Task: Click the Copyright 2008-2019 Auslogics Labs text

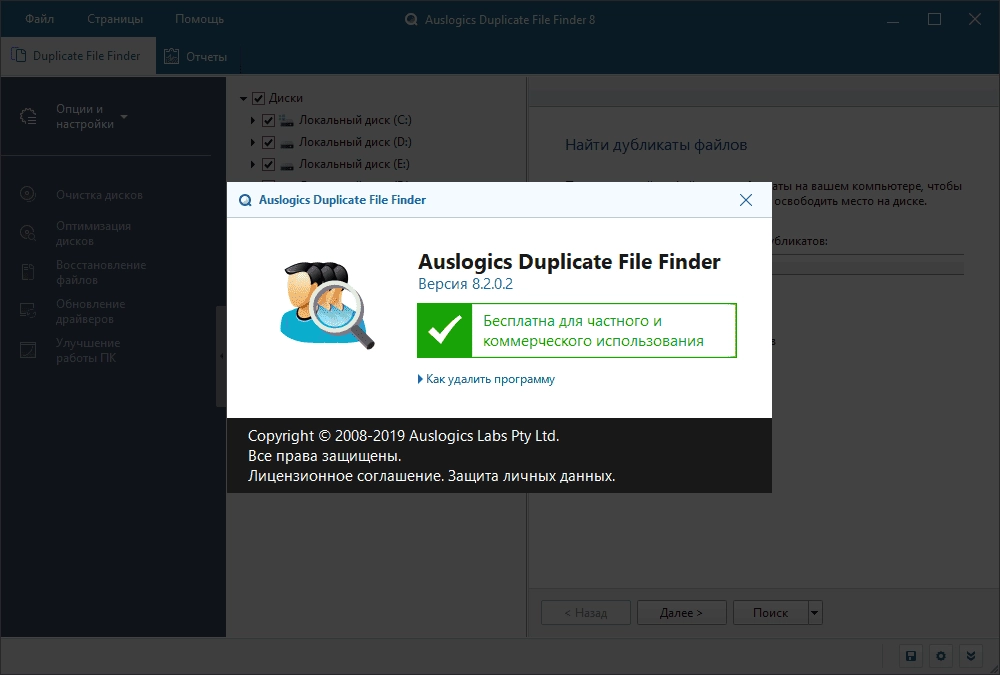Action: point(403,436)
